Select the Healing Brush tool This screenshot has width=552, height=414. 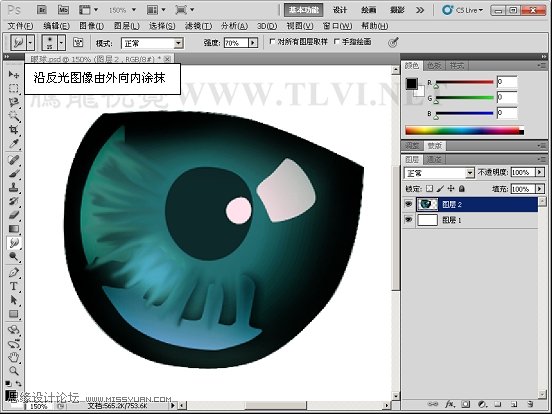coord(14,160)
